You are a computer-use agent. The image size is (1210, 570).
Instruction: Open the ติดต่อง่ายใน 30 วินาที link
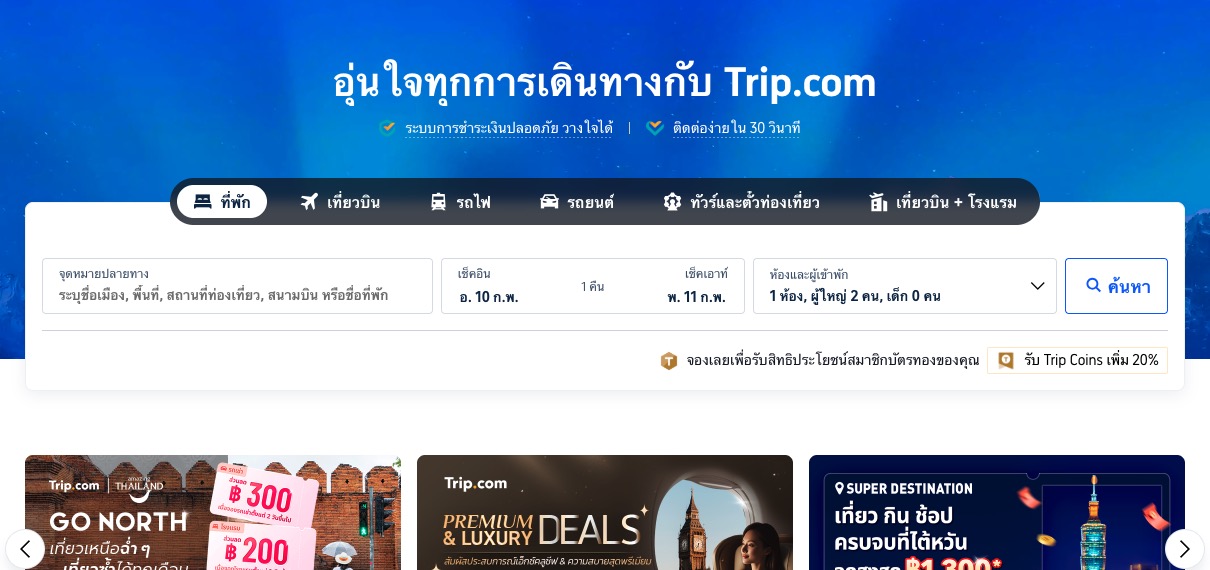click(x=736, y=128)
